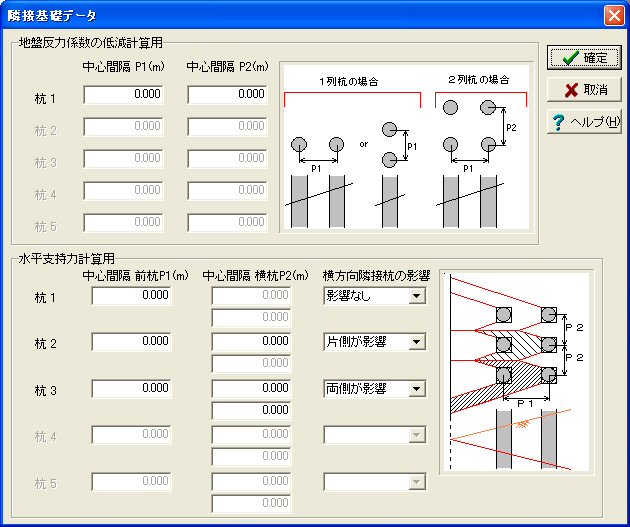Click 地盤反力係数の低減計算用 group label
This screenshot has width=630, height=527.
91,43
